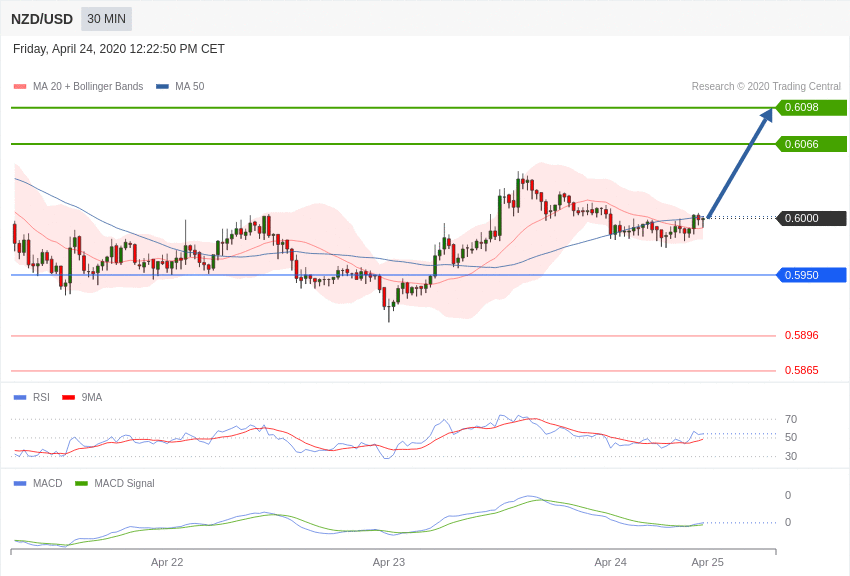
Task: Click the green MACD Signal legend swatch
Action: (81, 483)
